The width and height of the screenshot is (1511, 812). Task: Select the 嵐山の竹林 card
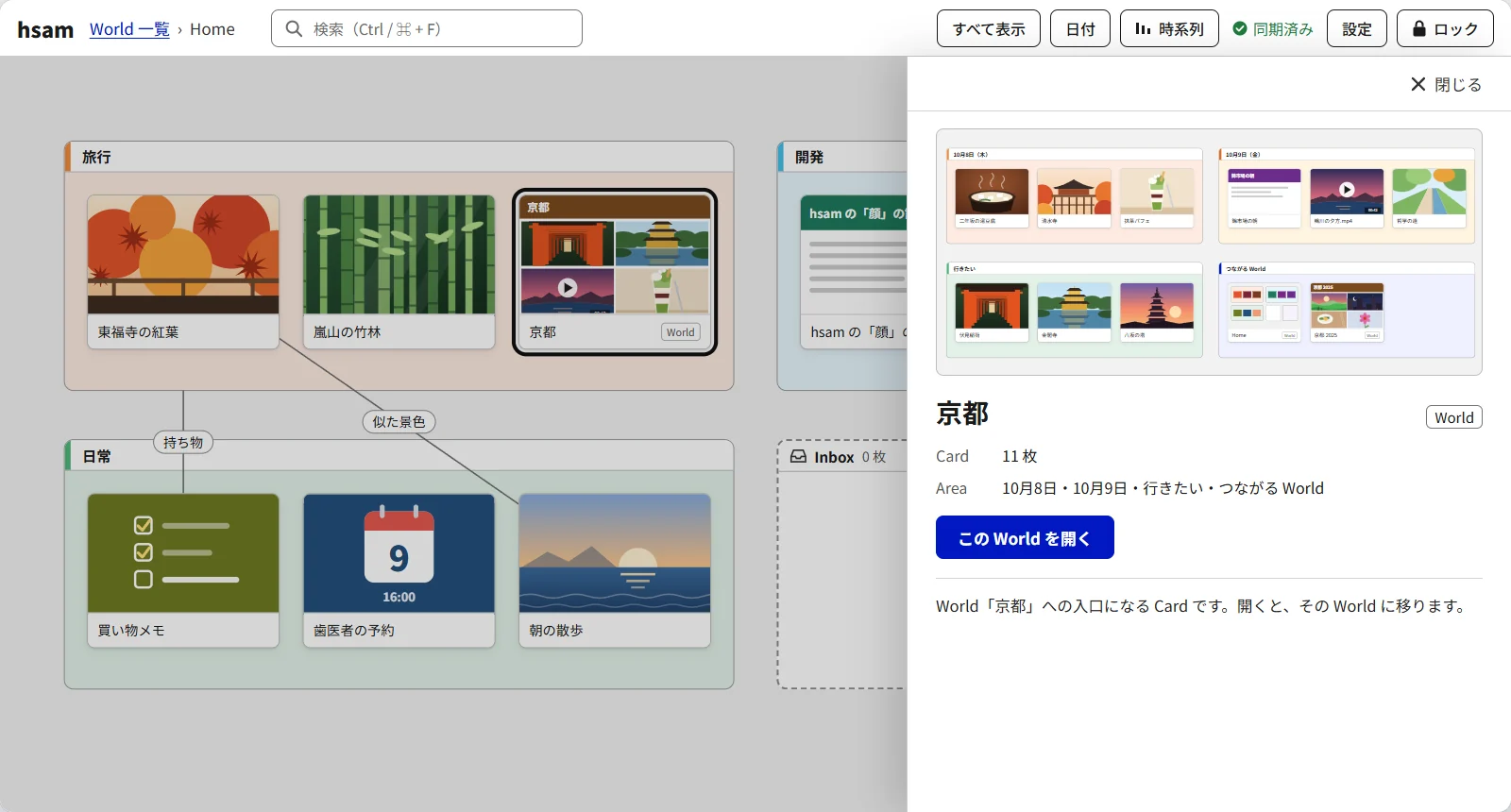click(x=399, y=272)
